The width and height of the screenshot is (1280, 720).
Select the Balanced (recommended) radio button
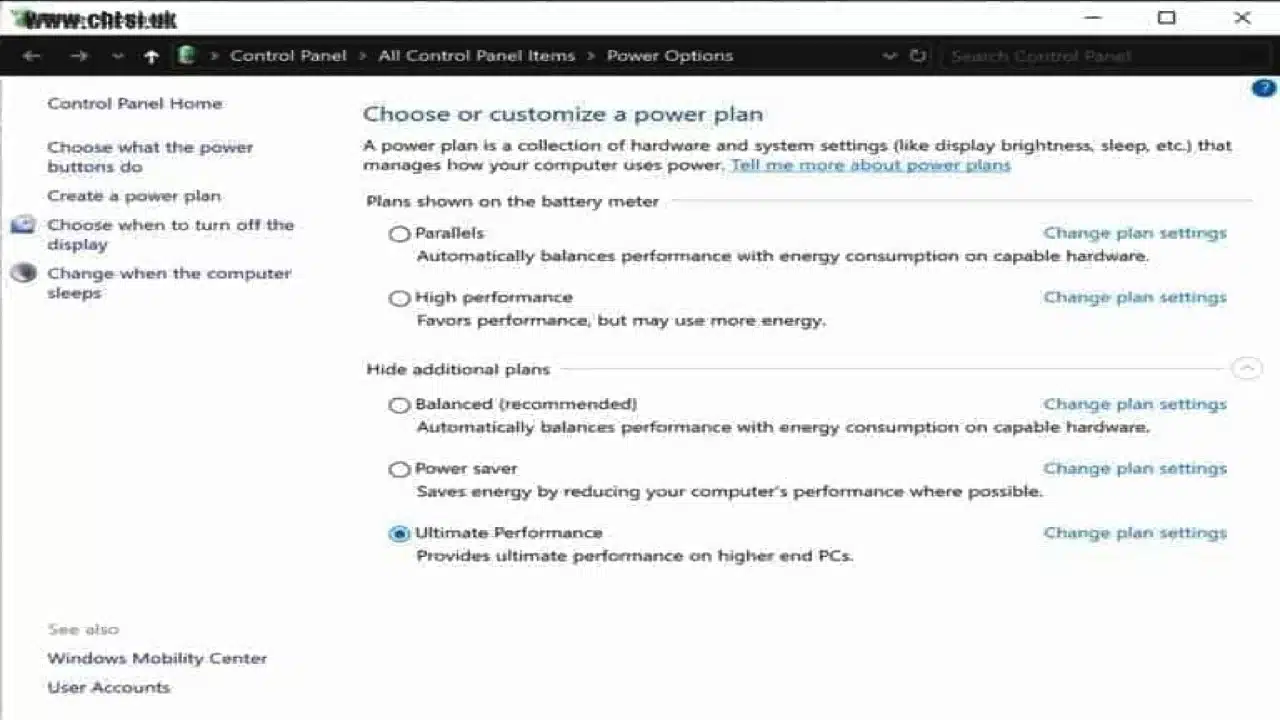[x=400, y=405]
